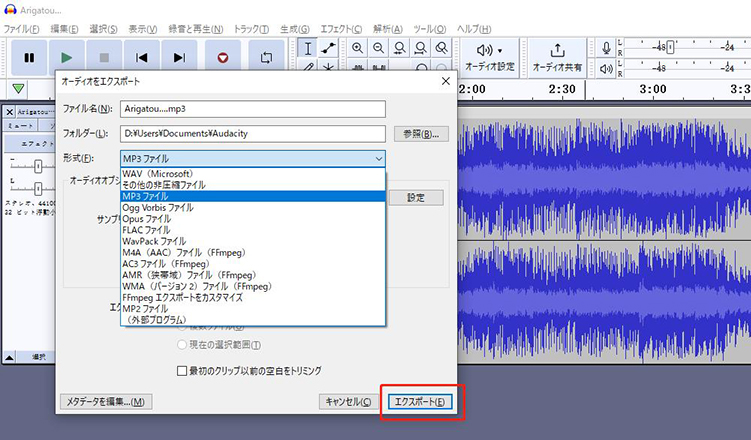Image resolution: width=751 pixels, height=440 pixels.
Task: Choose MP3 ファイル from list
Action: click(253, 196)
